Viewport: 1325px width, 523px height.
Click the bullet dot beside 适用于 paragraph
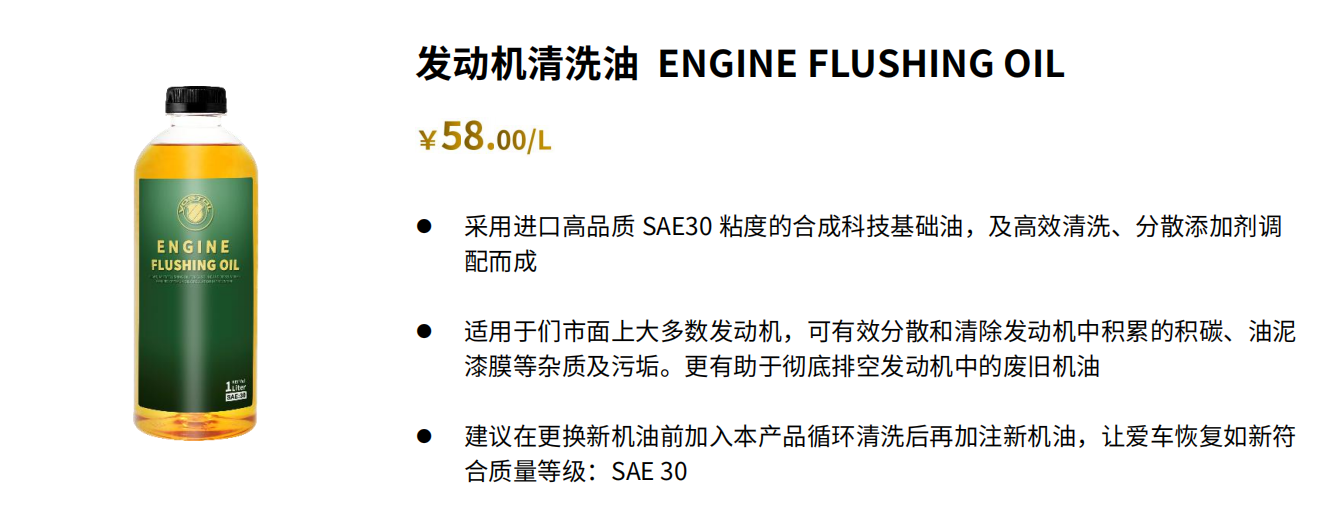424,330
